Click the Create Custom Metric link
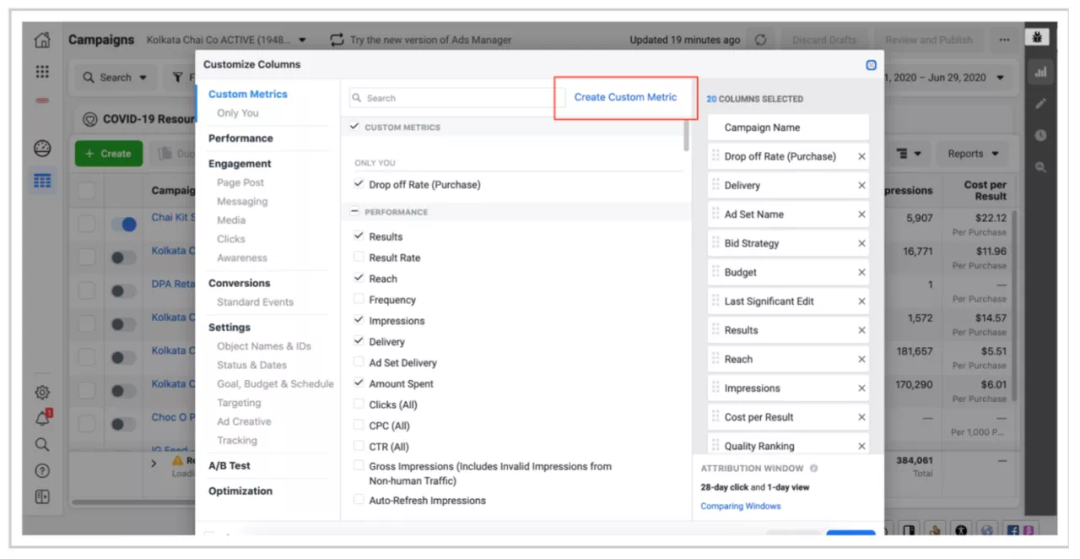This screenshot has width=1080, height=559. 625,97
